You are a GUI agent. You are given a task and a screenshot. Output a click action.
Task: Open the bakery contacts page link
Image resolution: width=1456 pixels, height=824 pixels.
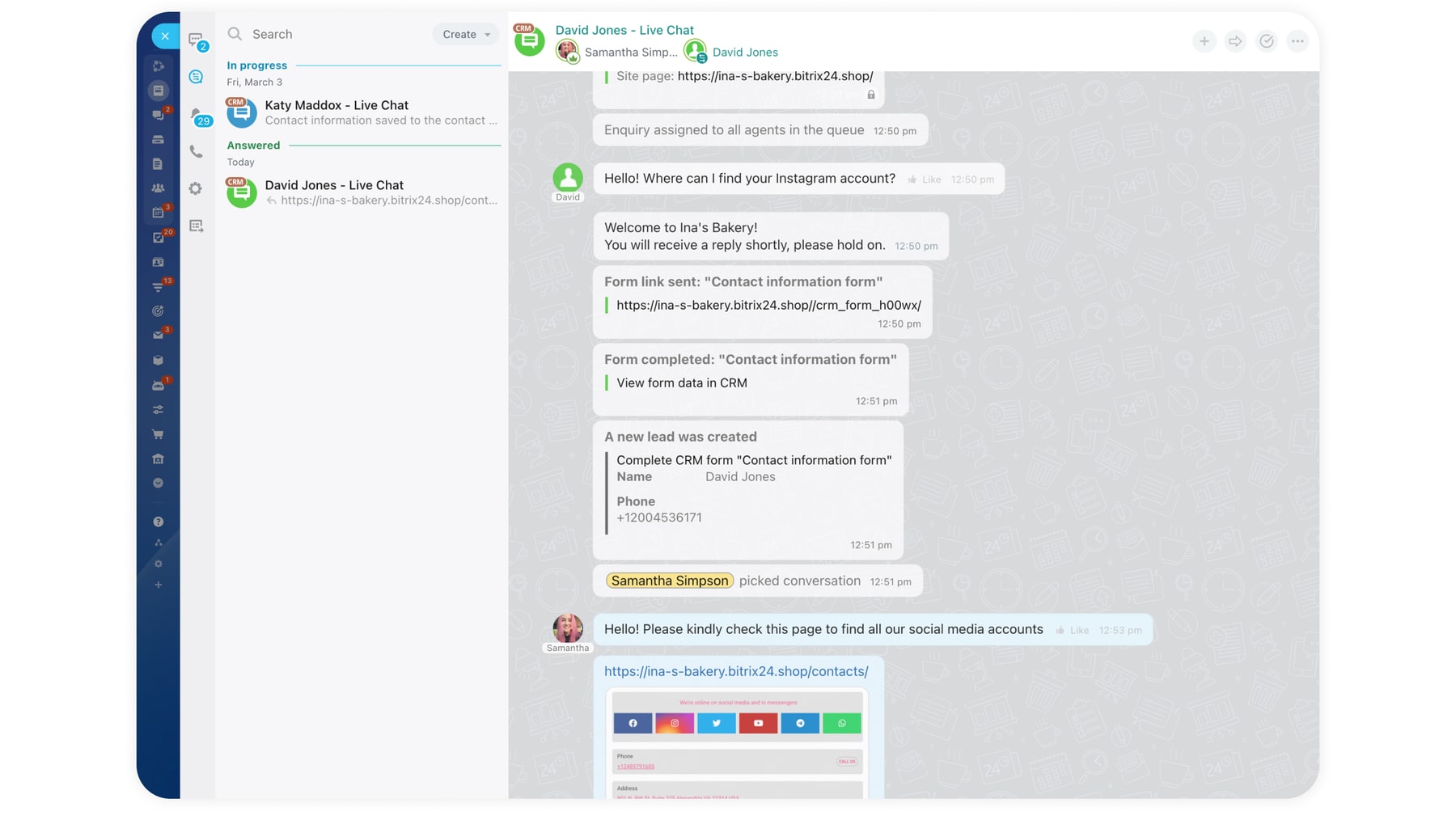[x=735, y=671]
